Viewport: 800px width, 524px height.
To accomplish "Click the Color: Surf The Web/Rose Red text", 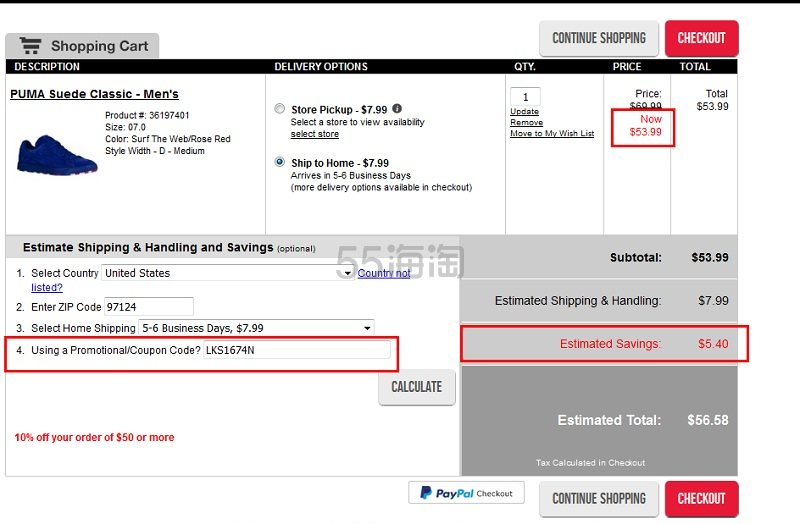I will tap(168, 139).
